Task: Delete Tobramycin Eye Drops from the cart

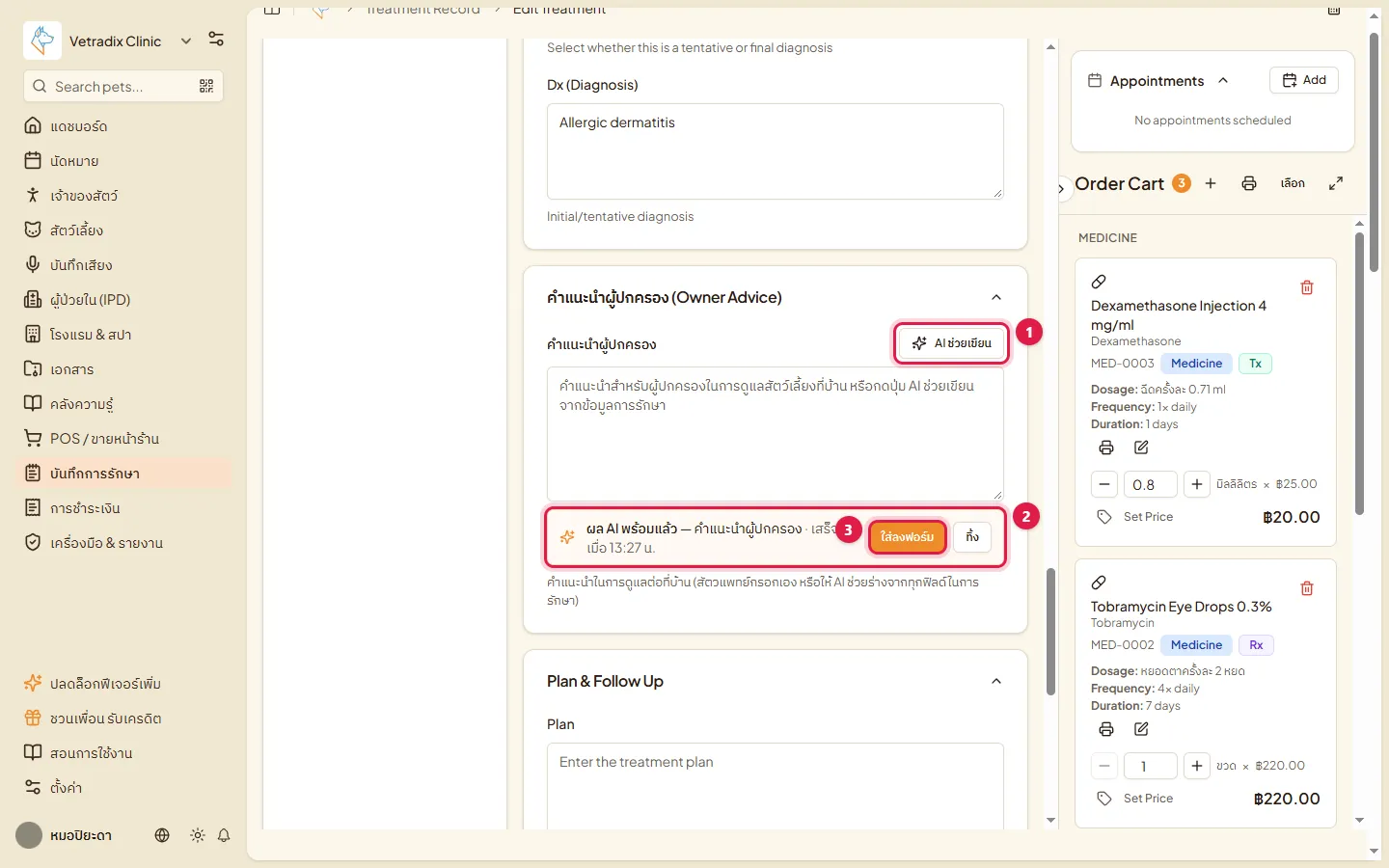Action: 1307,588
